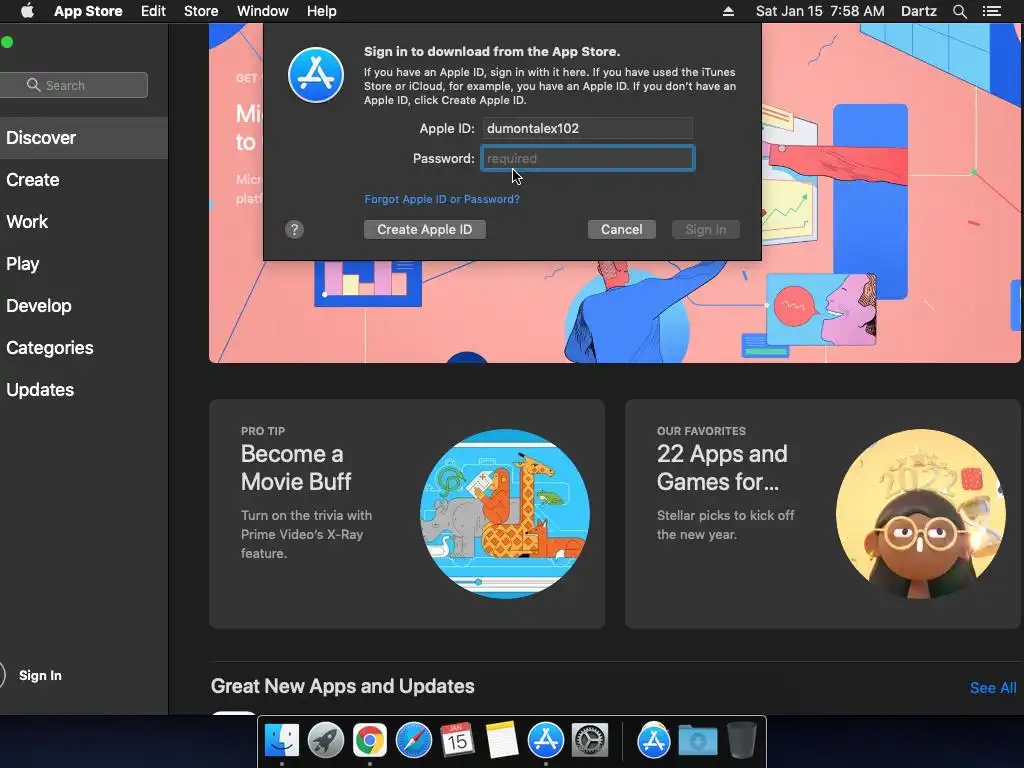The width and height of the screenshot is (1024, 768).
Task: Click See All for new apps
Action: tap(993, 688)
